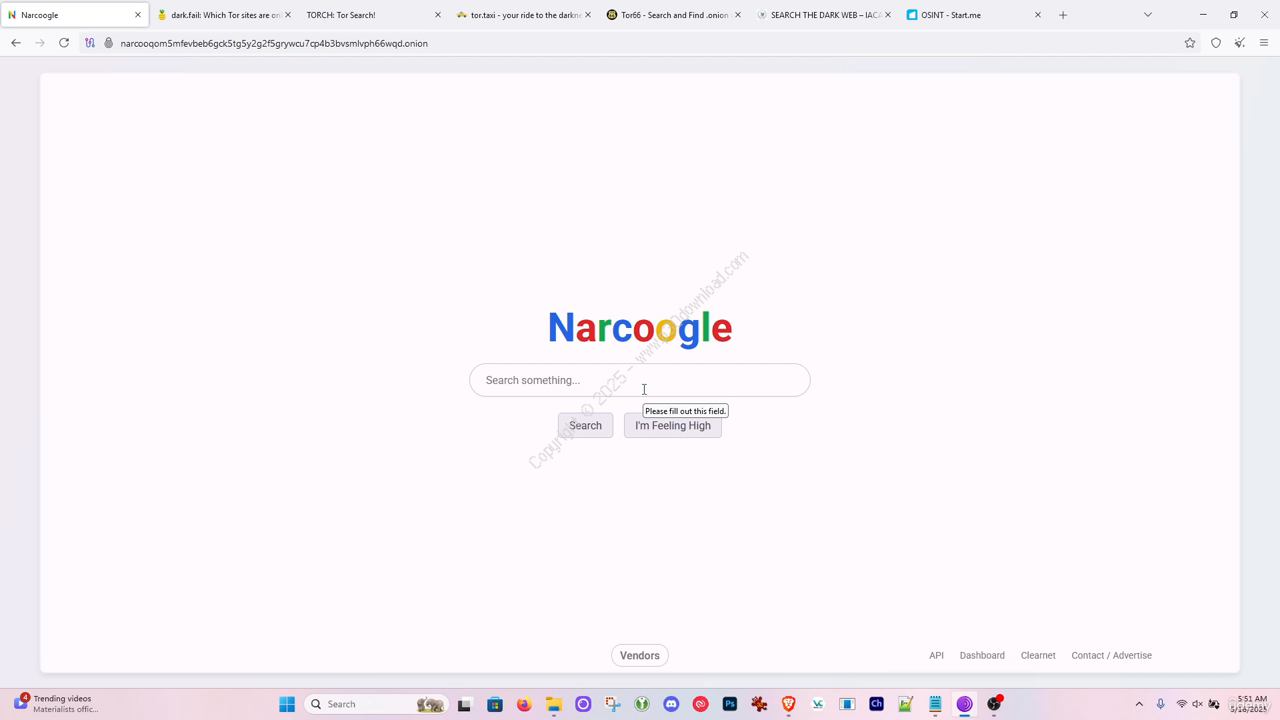Image resolution: width=1280 pixels, height=720 pixels.
Task: Open the Task View taskbar icon
Action: click(x=464, y=704)
